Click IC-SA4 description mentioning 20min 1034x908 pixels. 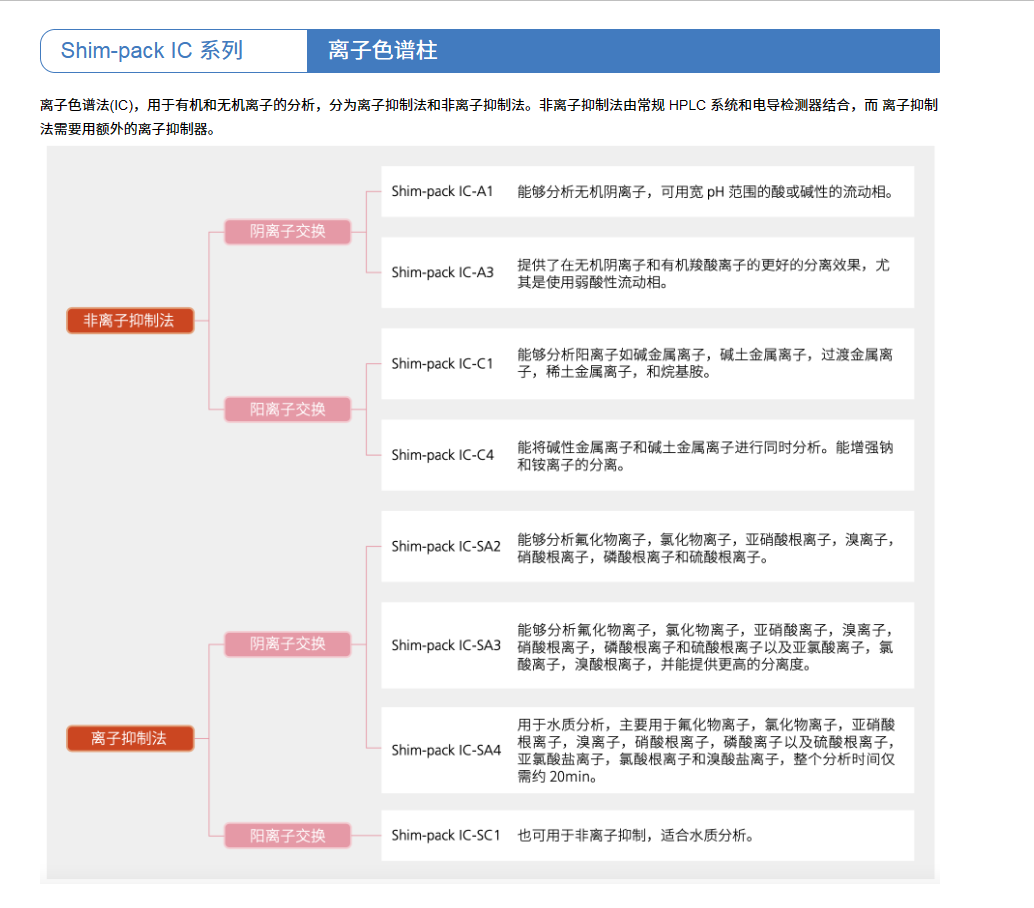point(706,750)
